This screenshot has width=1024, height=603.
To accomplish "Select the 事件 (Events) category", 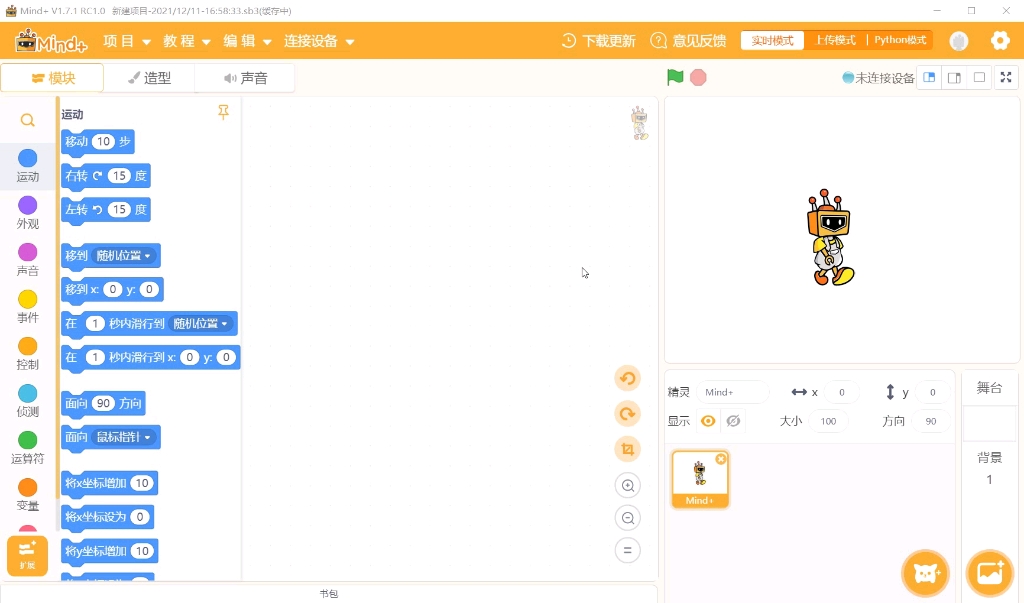I will (x=27, y=307).
